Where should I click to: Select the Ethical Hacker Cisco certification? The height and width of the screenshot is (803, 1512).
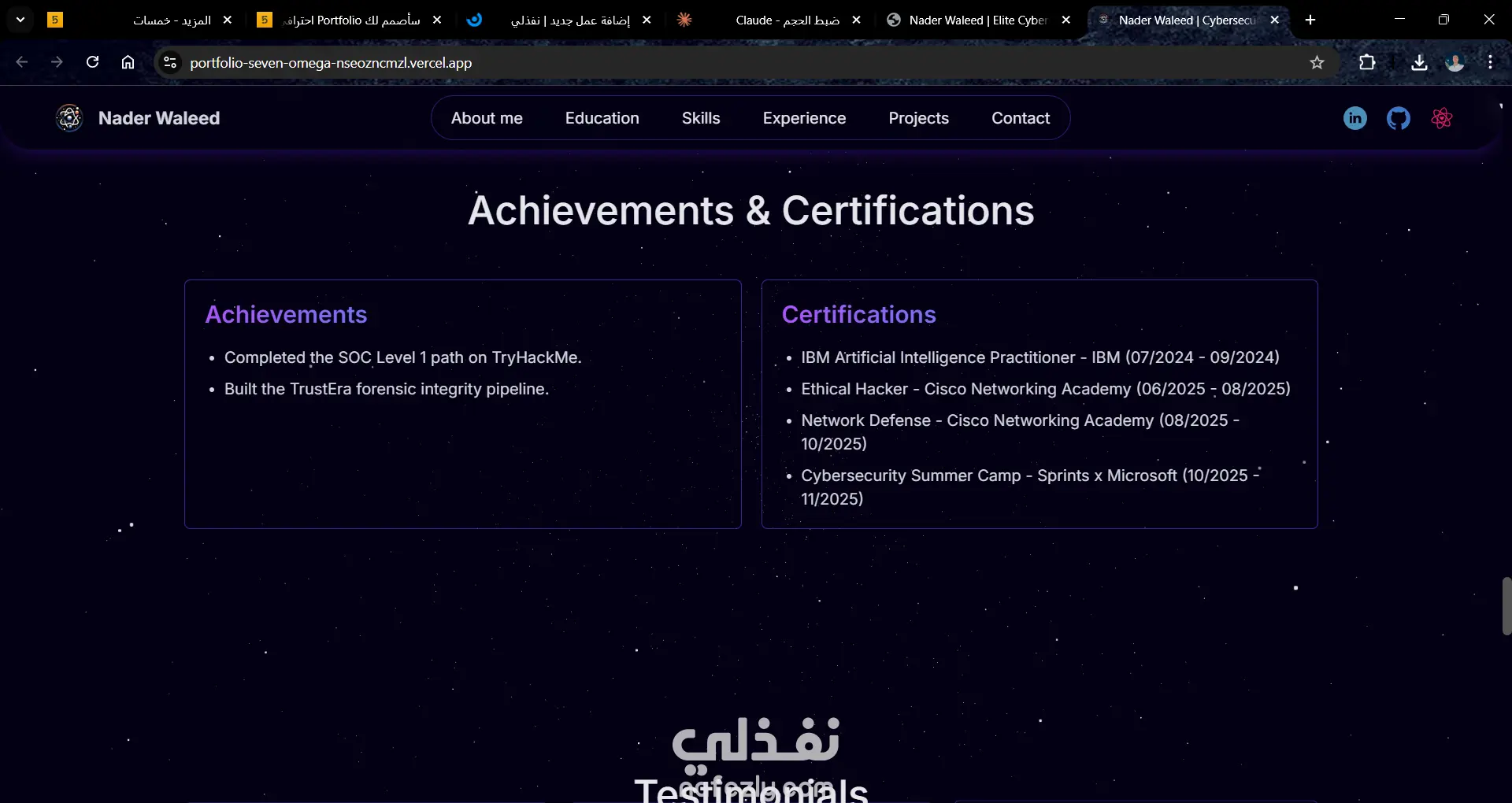pos(1046,389)
